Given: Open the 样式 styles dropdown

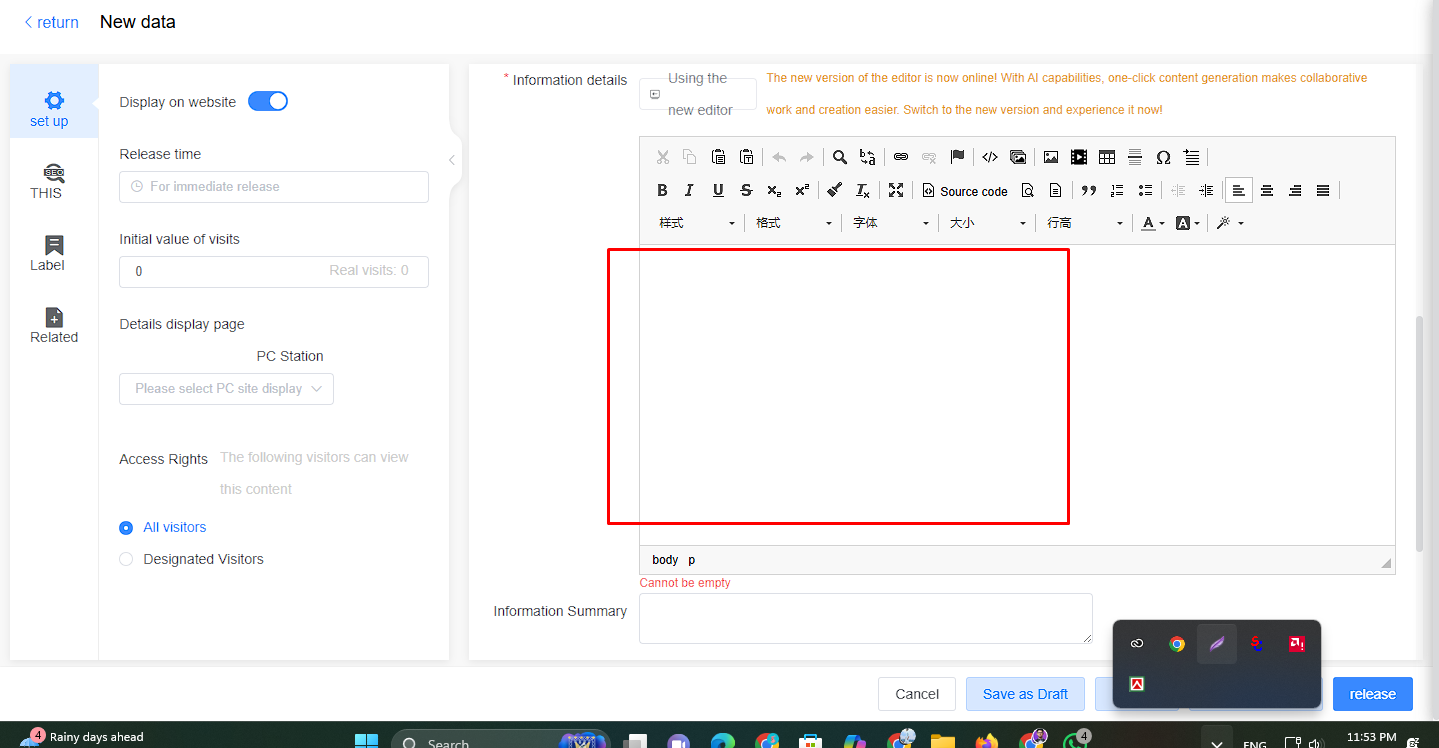Looking at the screenshot, I should click(696, 223).
